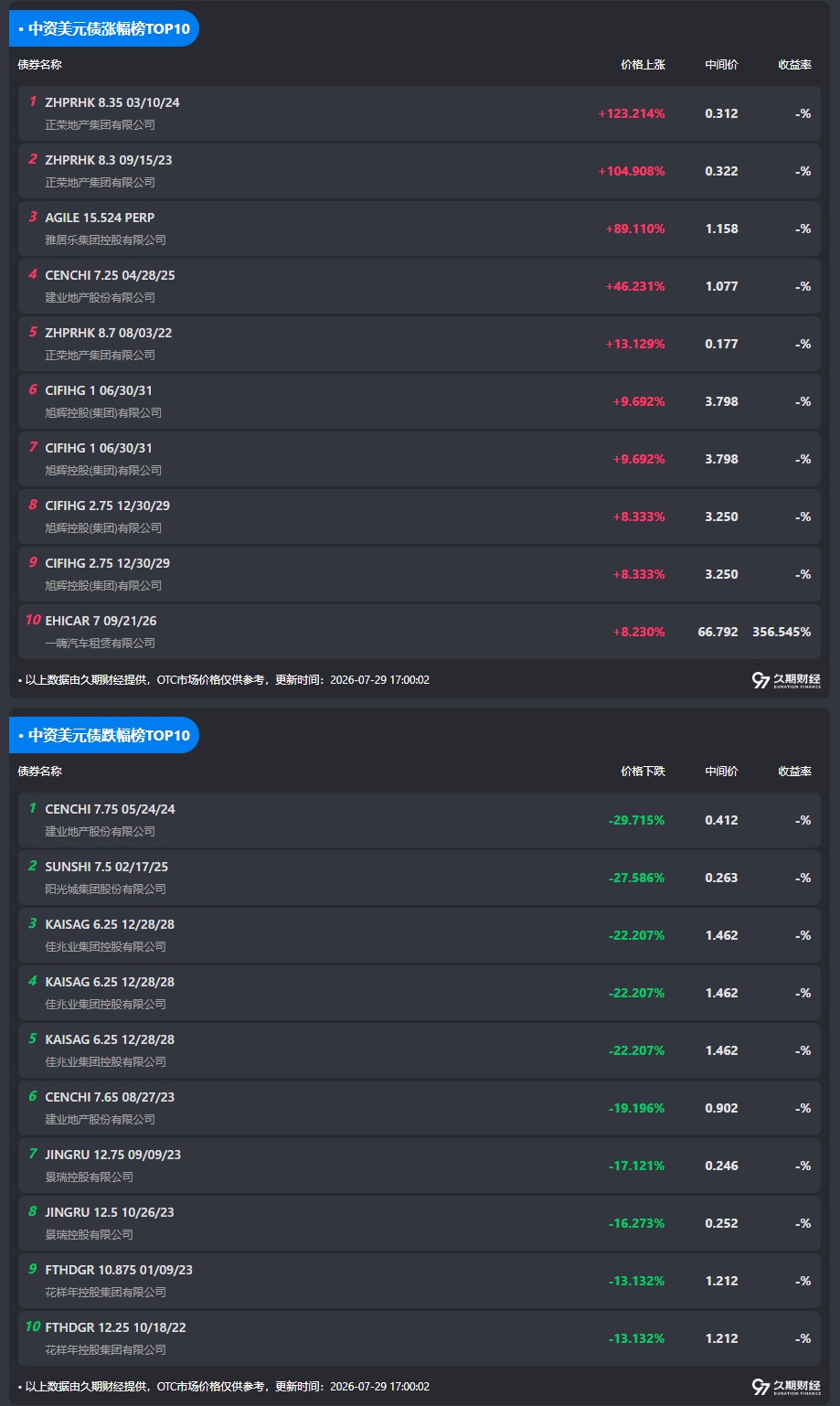Click the -29.715% price drop value
The image size is (840, 1406).
point(636,820)
